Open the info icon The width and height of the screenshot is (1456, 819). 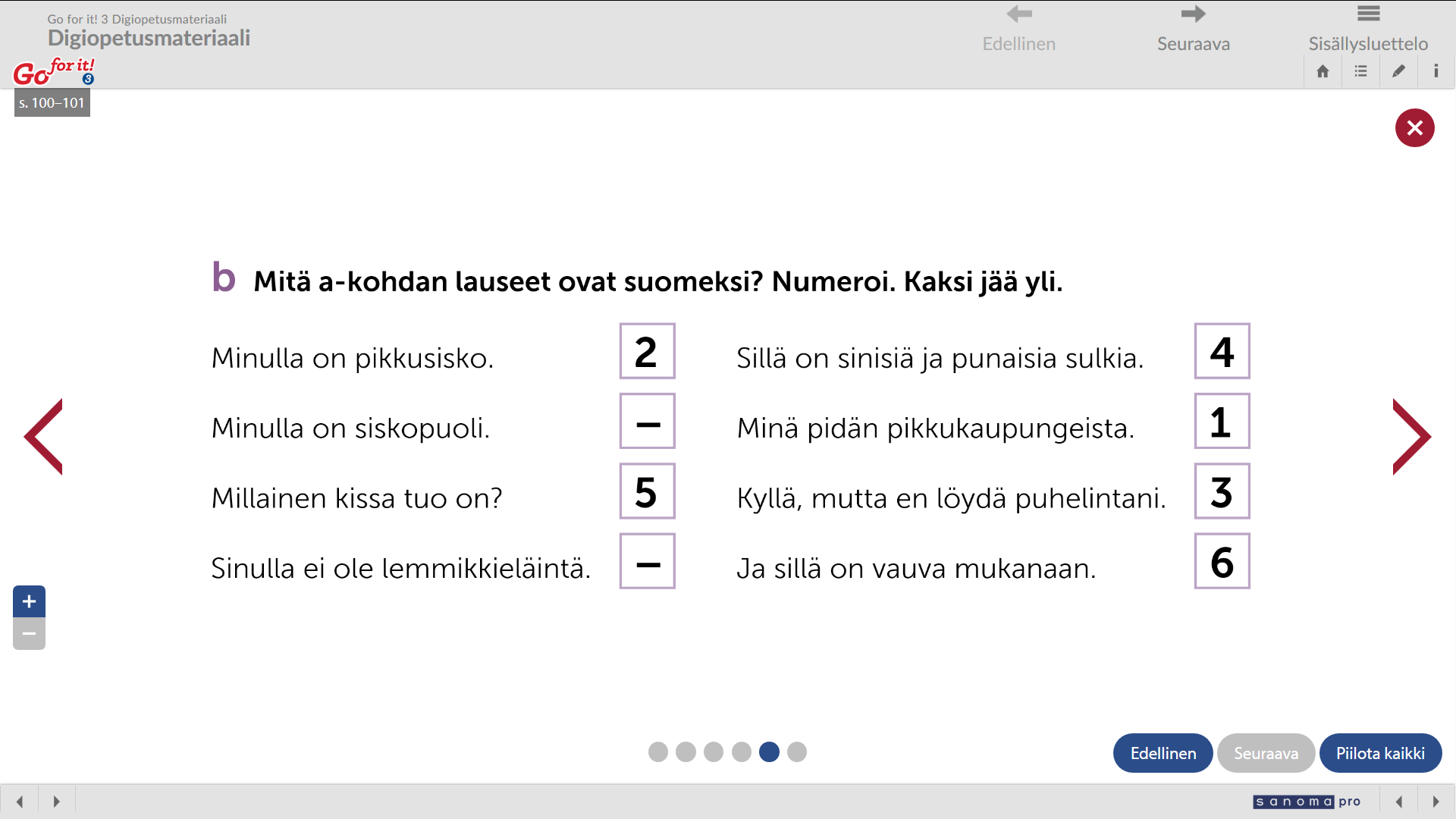[1436, 71]
